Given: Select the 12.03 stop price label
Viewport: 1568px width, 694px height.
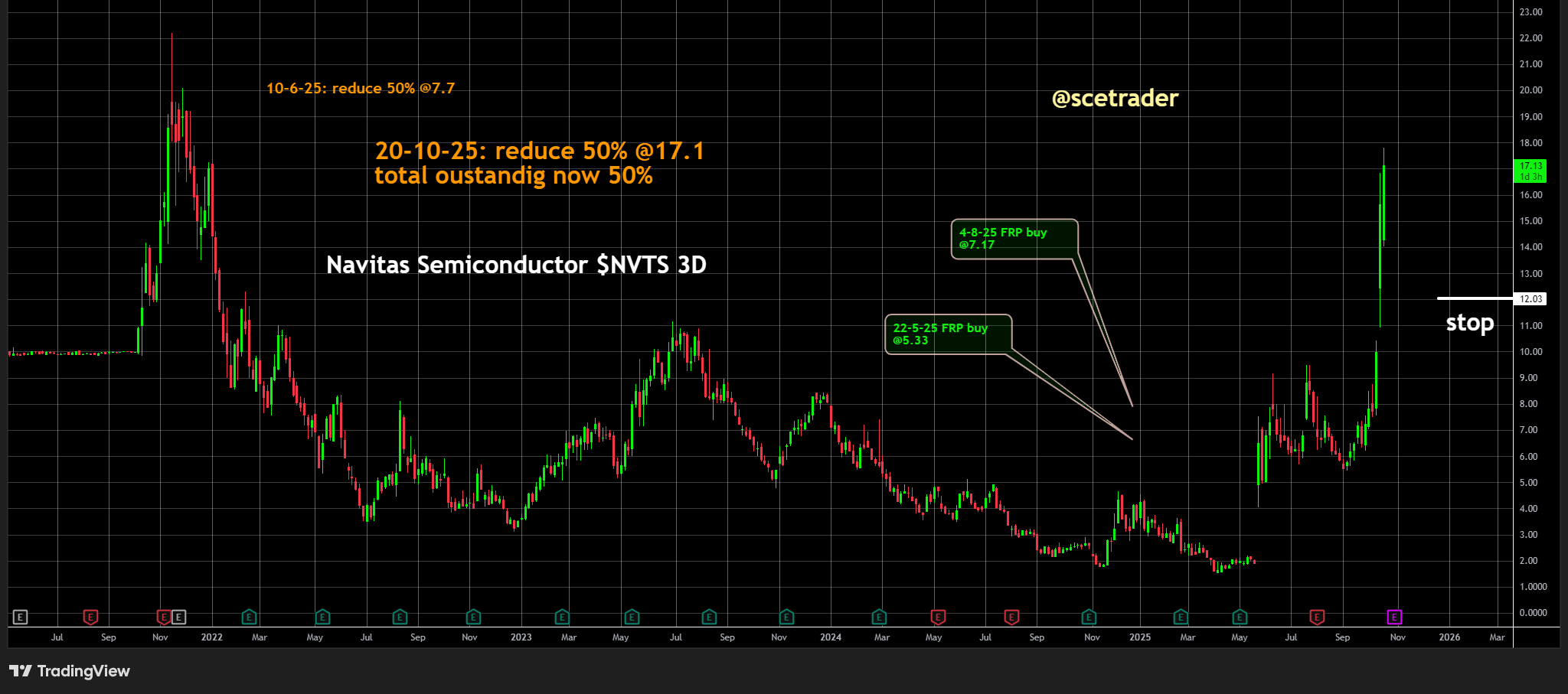Looking at the screenshot, I should 1530,299.
